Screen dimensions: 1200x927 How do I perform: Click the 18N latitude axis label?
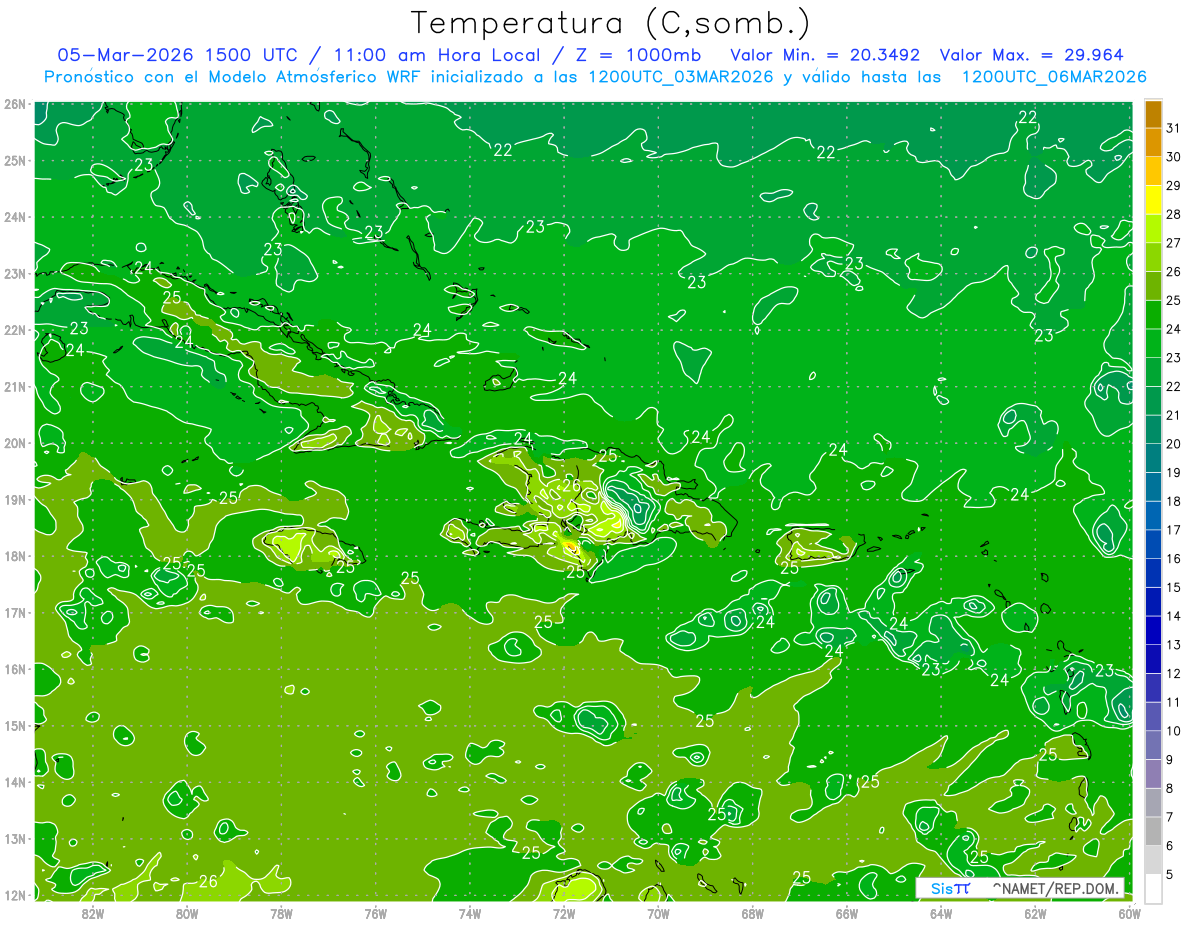15,556
